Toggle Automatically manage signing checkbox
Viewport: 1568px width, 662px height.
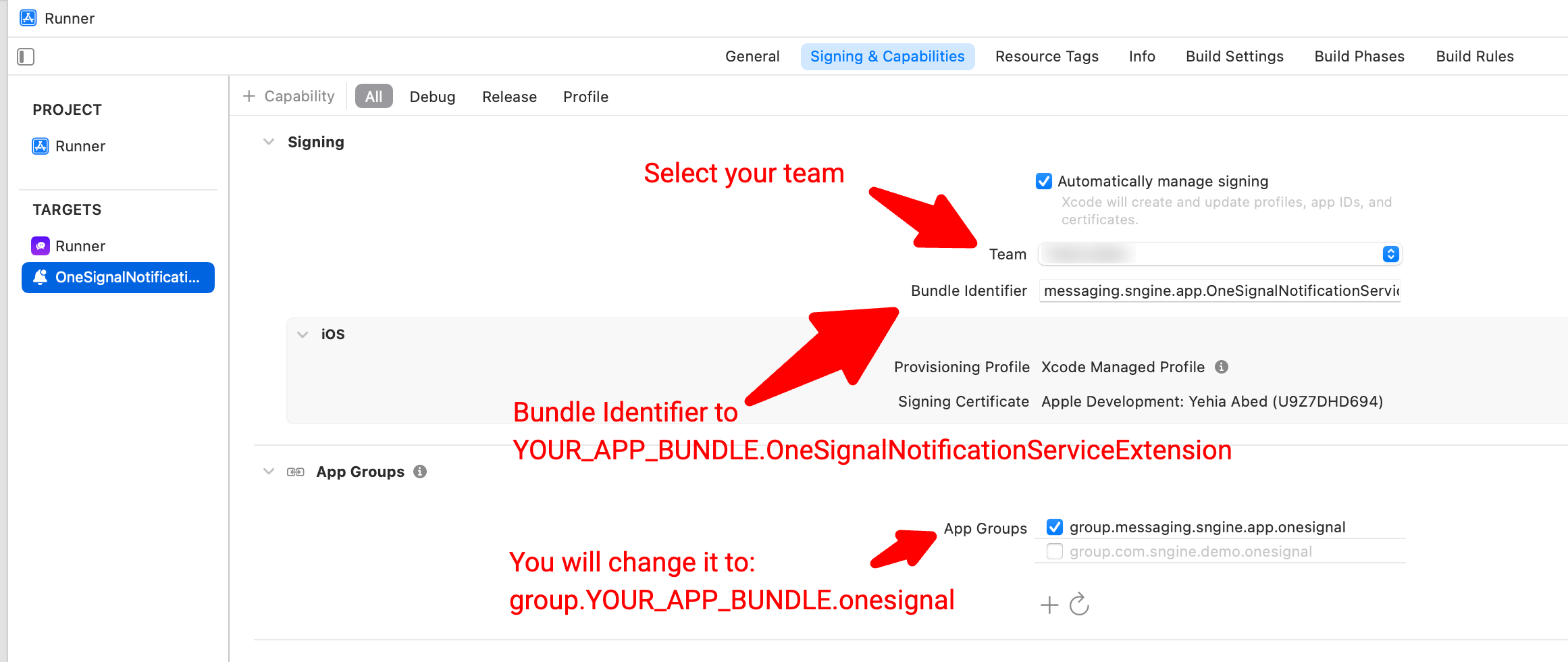click(1044, 181)
